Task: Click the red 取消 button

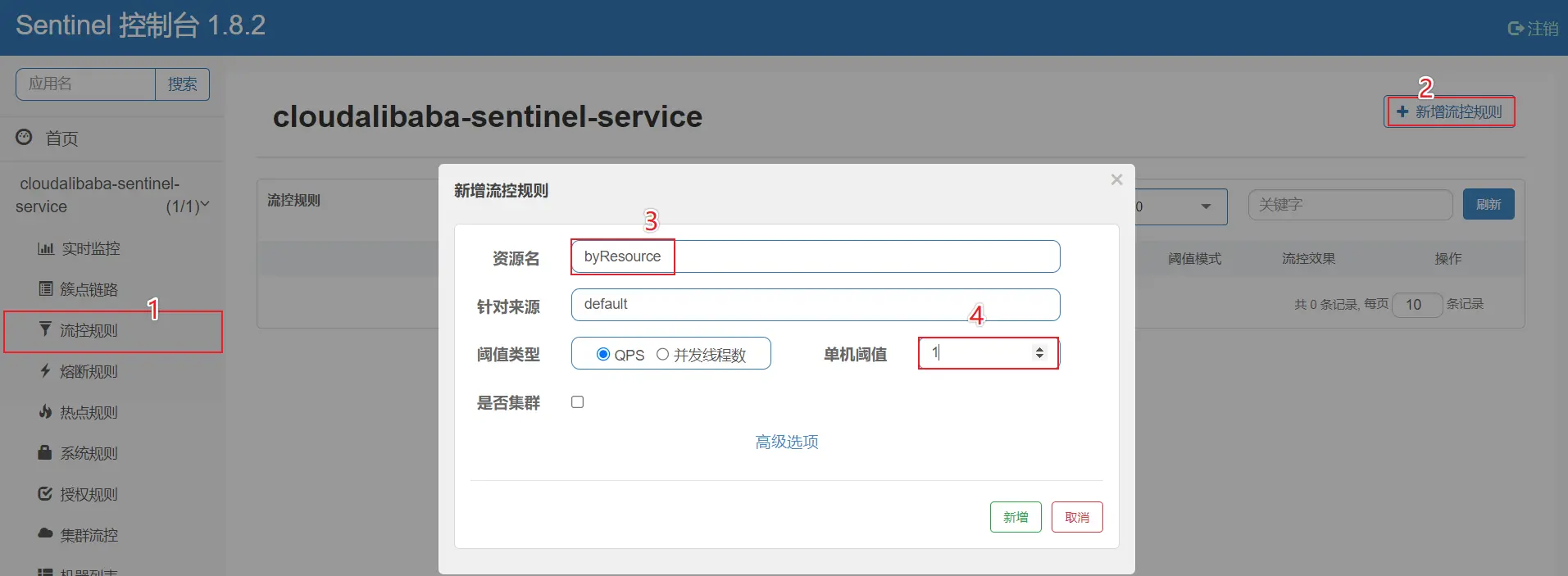Action: [1077, 517]
